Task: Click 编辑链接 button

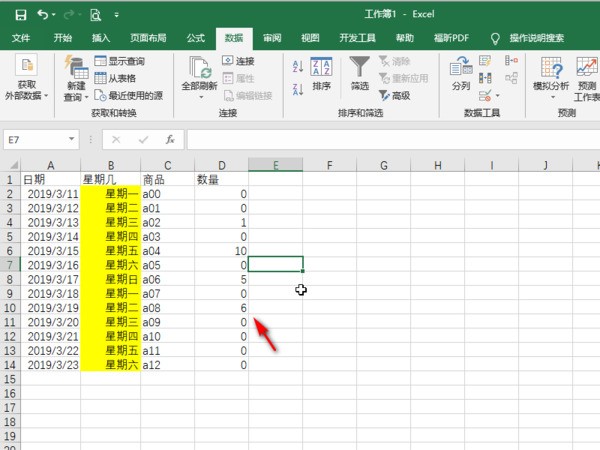Action: (x=248, y=95)
